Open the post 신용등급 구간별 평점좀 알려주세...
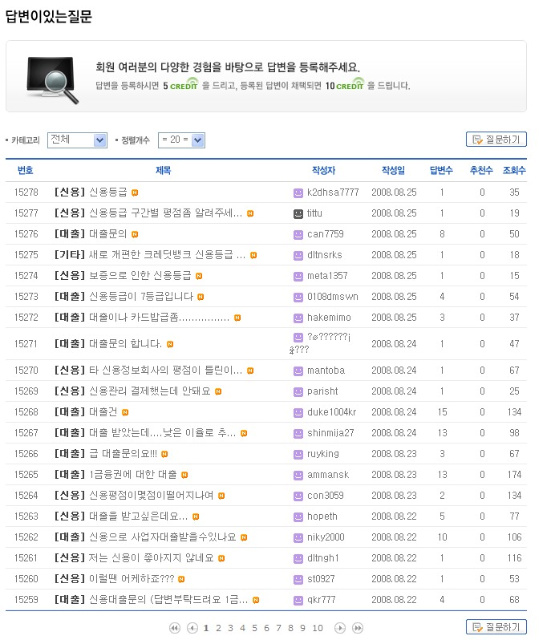 coord(166,213)
